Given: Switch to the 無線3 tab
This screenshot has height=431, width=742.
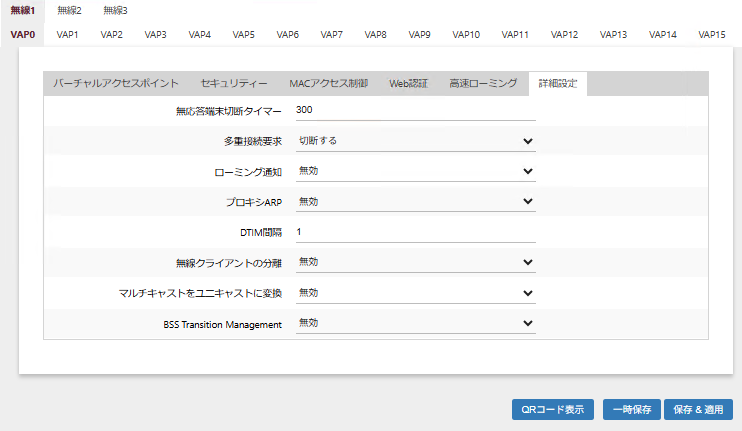Looking at the screenshot, I should click(x=116, y=10).
